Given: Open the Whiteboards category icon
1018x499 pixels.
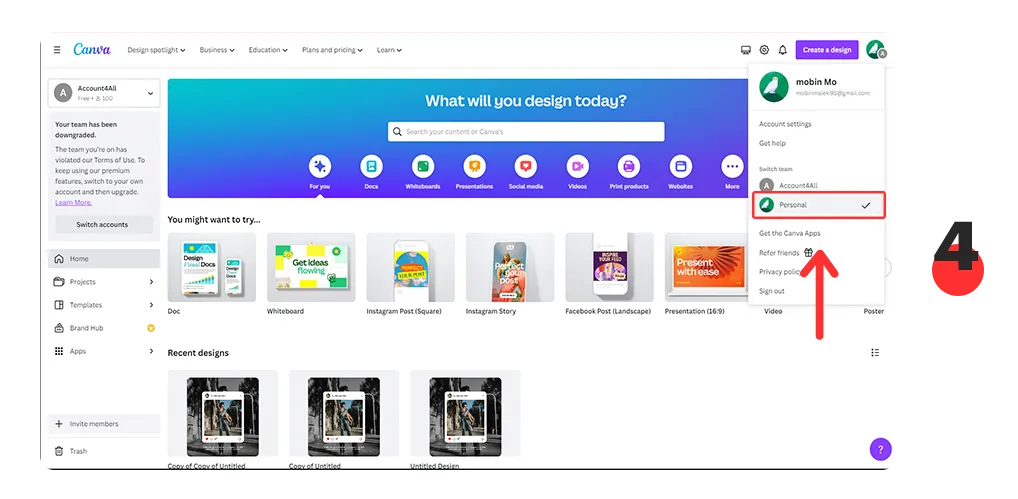Looking at the screenshot, I should coord(423,167).
